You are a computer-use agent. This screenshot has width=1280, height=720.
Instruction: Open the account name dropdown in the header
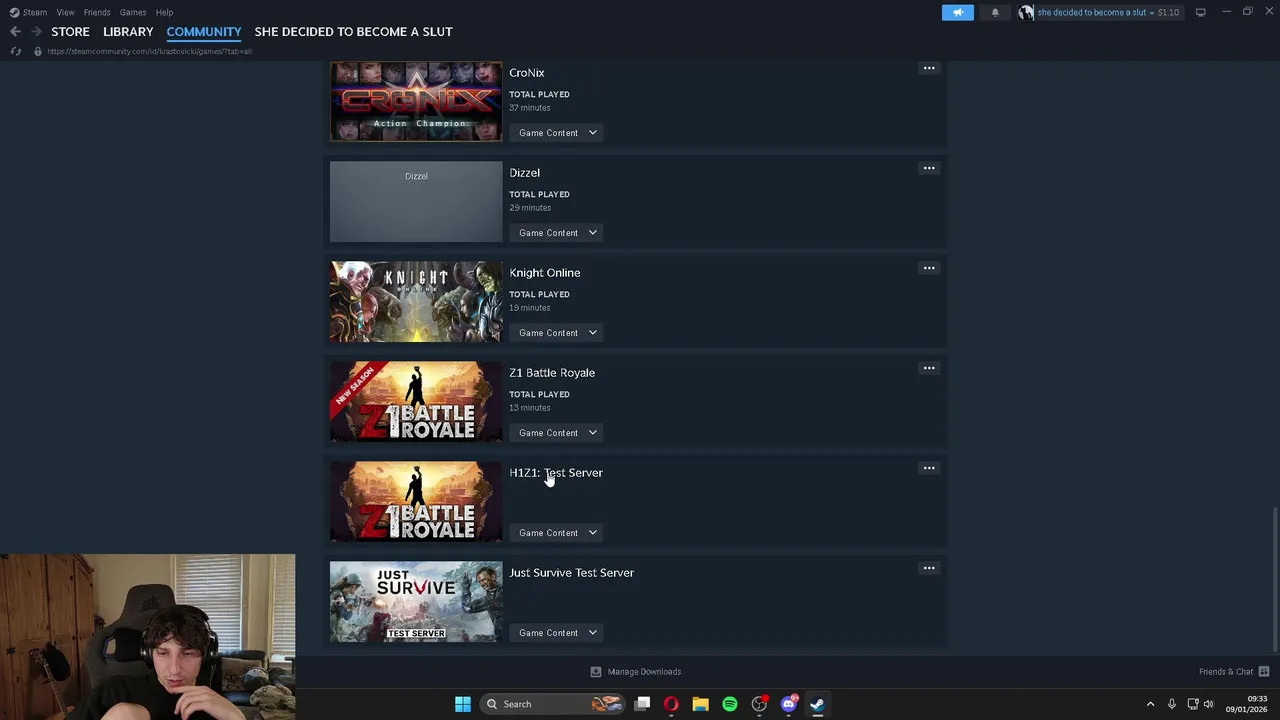[x=1095, y=12]
